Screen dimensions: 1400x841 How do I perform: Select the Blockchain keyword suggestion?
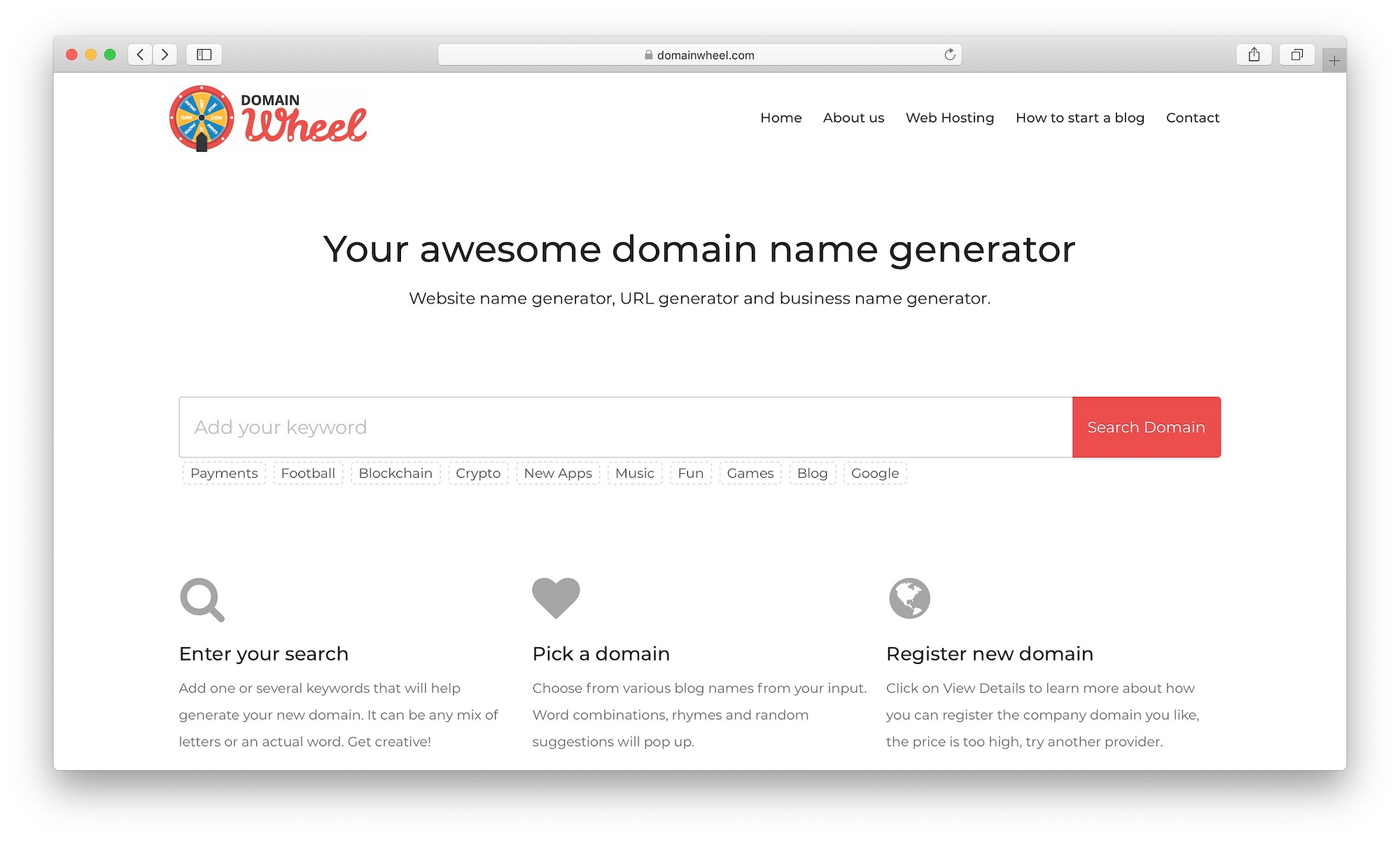coord(395,473)
